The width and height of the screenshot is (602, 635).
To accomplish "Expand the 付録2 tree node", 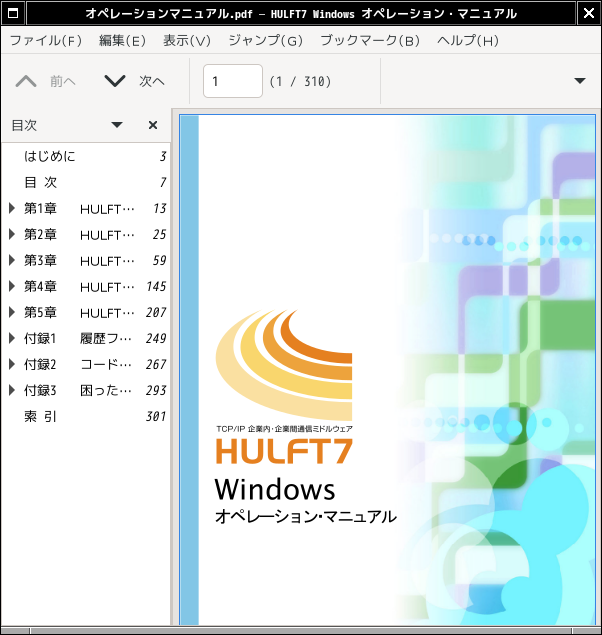I will coord(12,364).
